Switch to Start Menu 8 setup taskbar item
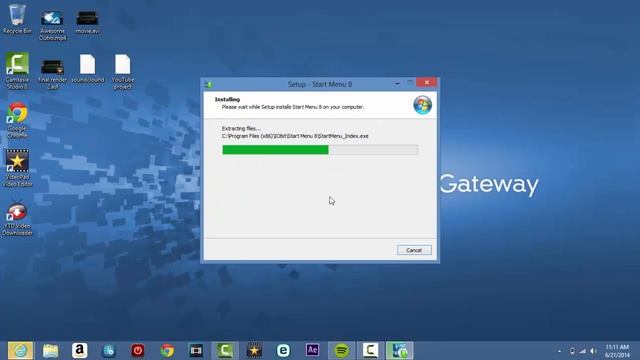640x360 pixels. point(400,351)
